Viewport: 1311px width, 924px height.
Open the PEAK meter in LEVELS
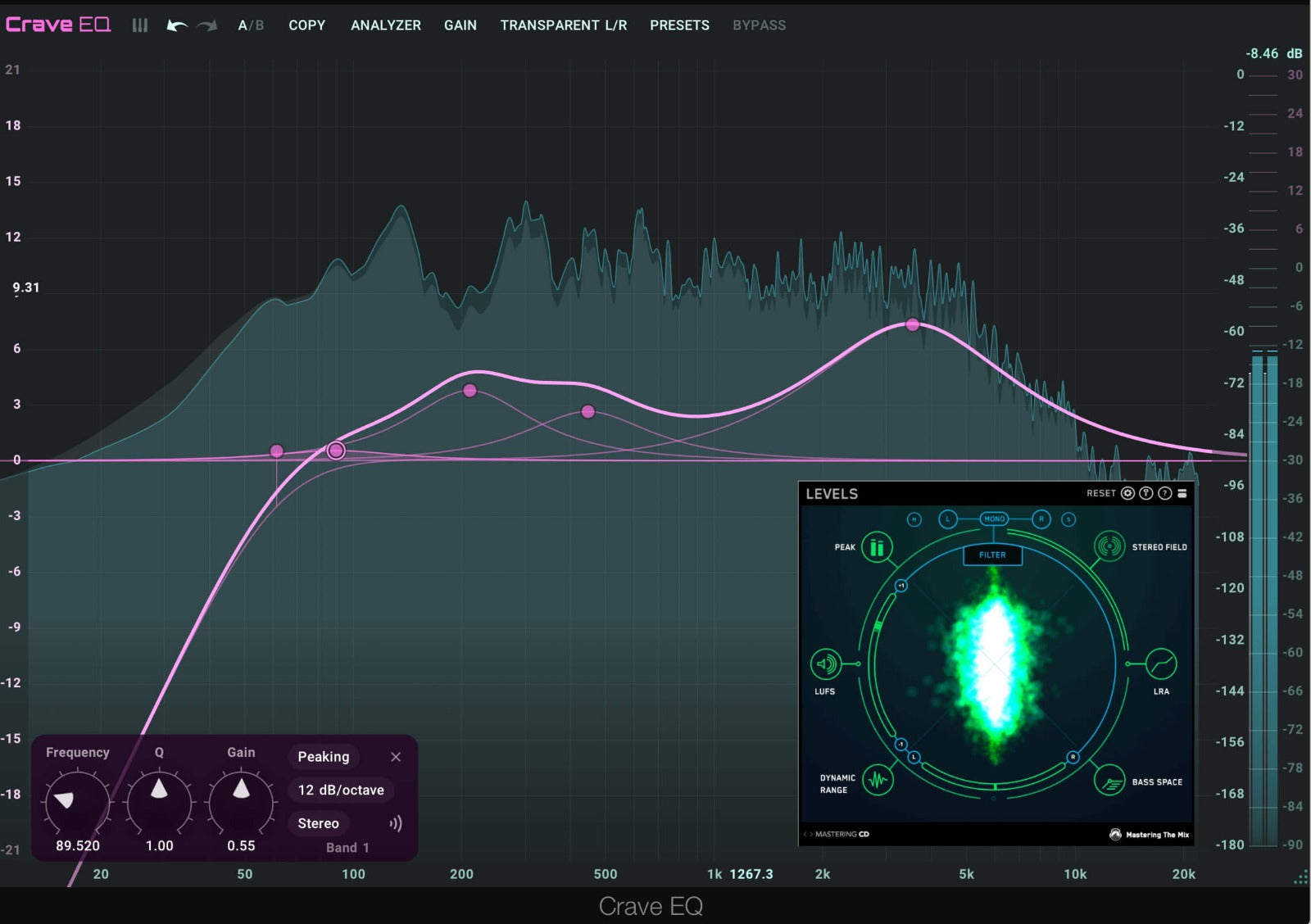[x=877, y=547]
